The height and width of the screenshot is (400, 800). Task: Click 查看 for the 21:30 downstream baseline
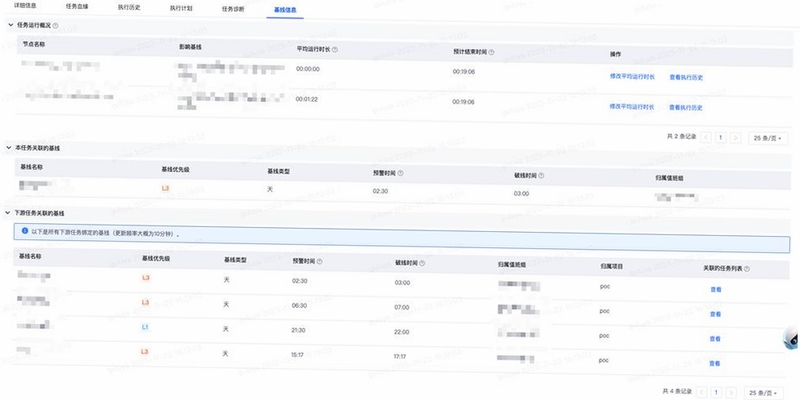(x=715, y=339)
